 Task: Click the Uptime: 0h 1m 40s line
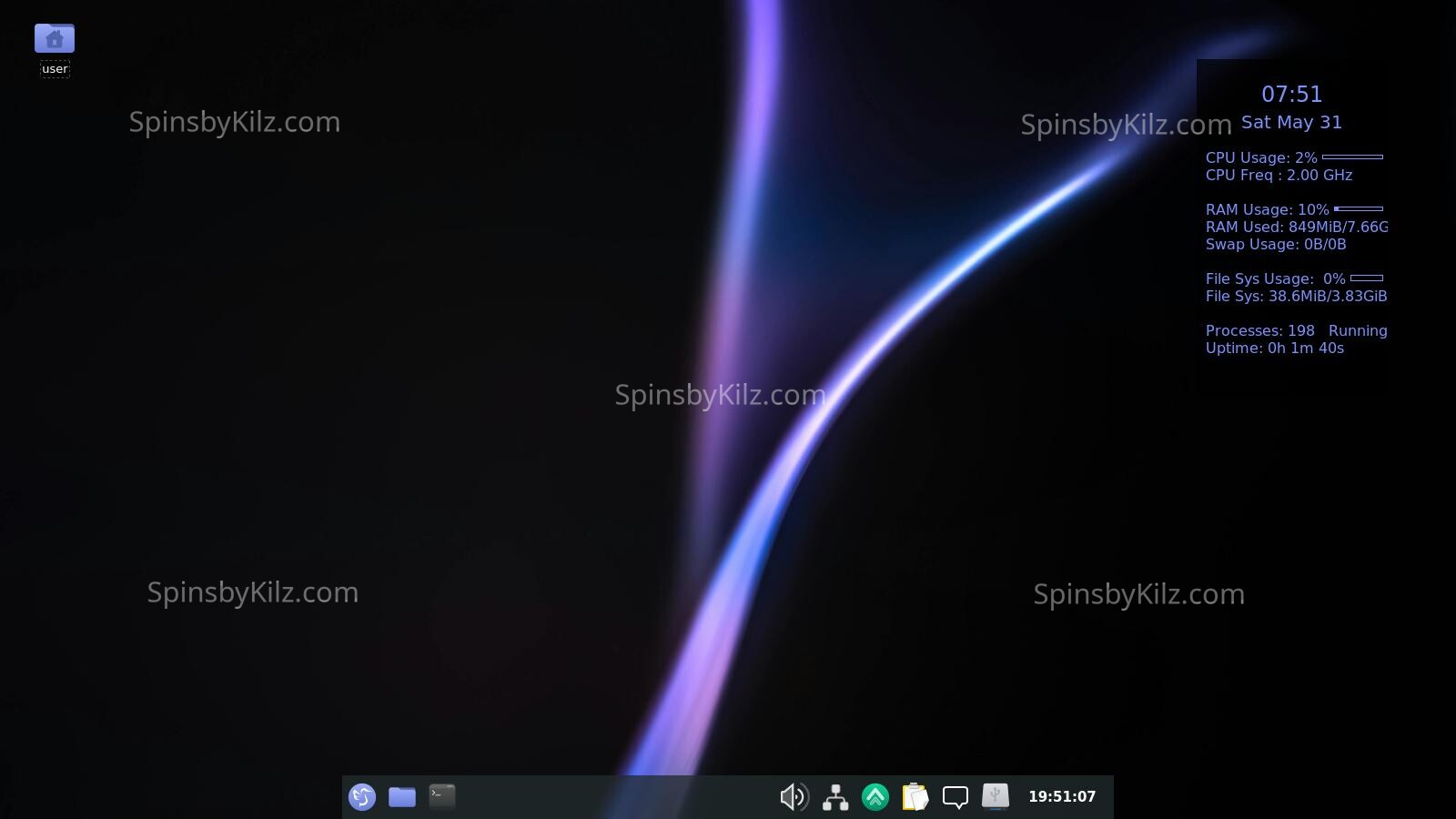[x=1274, y=348]
